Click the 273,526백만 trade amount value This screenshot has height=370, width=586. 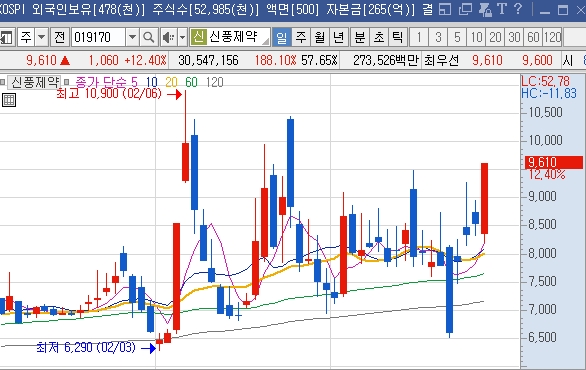point(385,60)
